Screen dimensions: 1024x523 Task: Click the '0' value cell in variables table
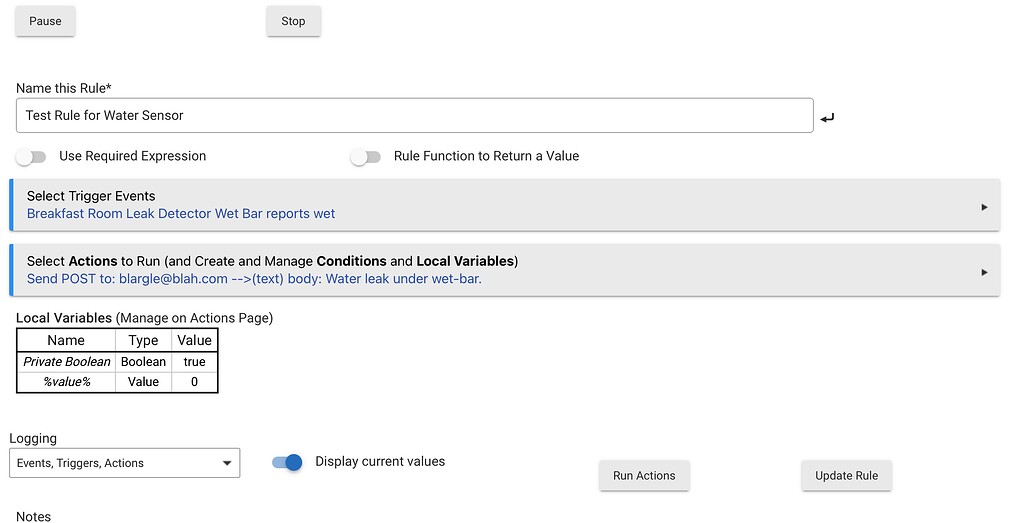195,382
